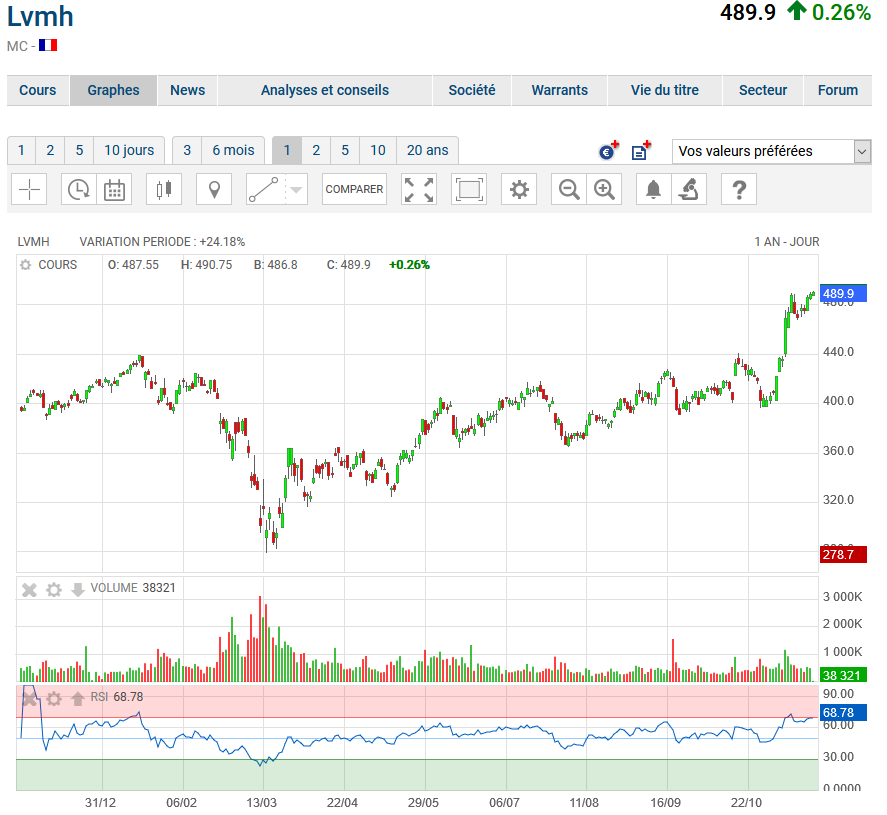
Task: Open the question mark help button
Action: 738,189
